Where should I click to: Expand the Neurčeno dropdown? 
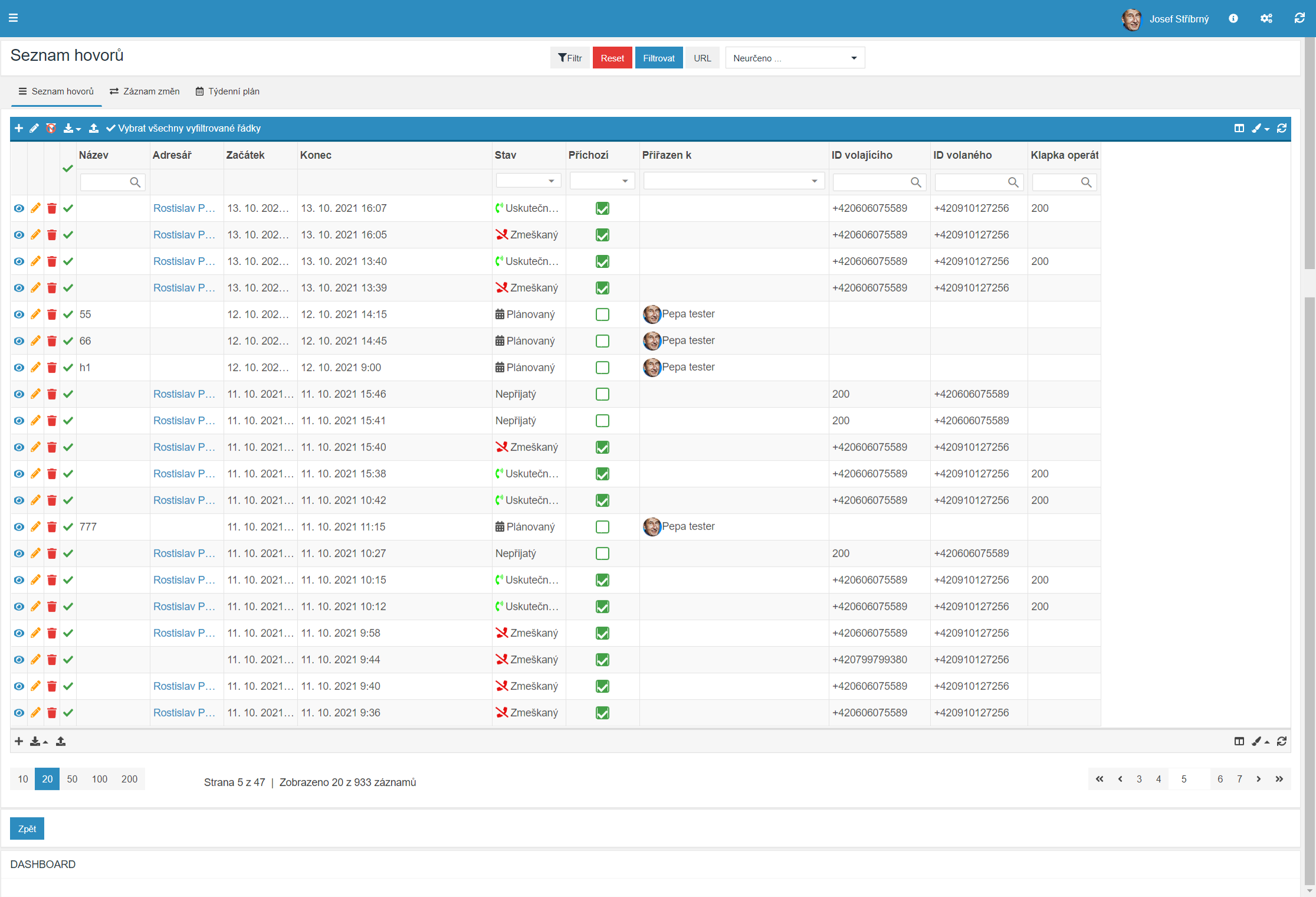pyautogui.click(x=795, y=58)
